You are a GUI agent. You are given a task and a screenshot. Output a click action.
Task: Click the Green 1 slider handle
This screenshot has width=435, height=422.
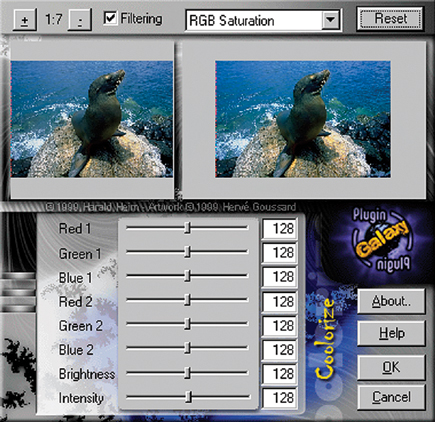click(188, 252)
